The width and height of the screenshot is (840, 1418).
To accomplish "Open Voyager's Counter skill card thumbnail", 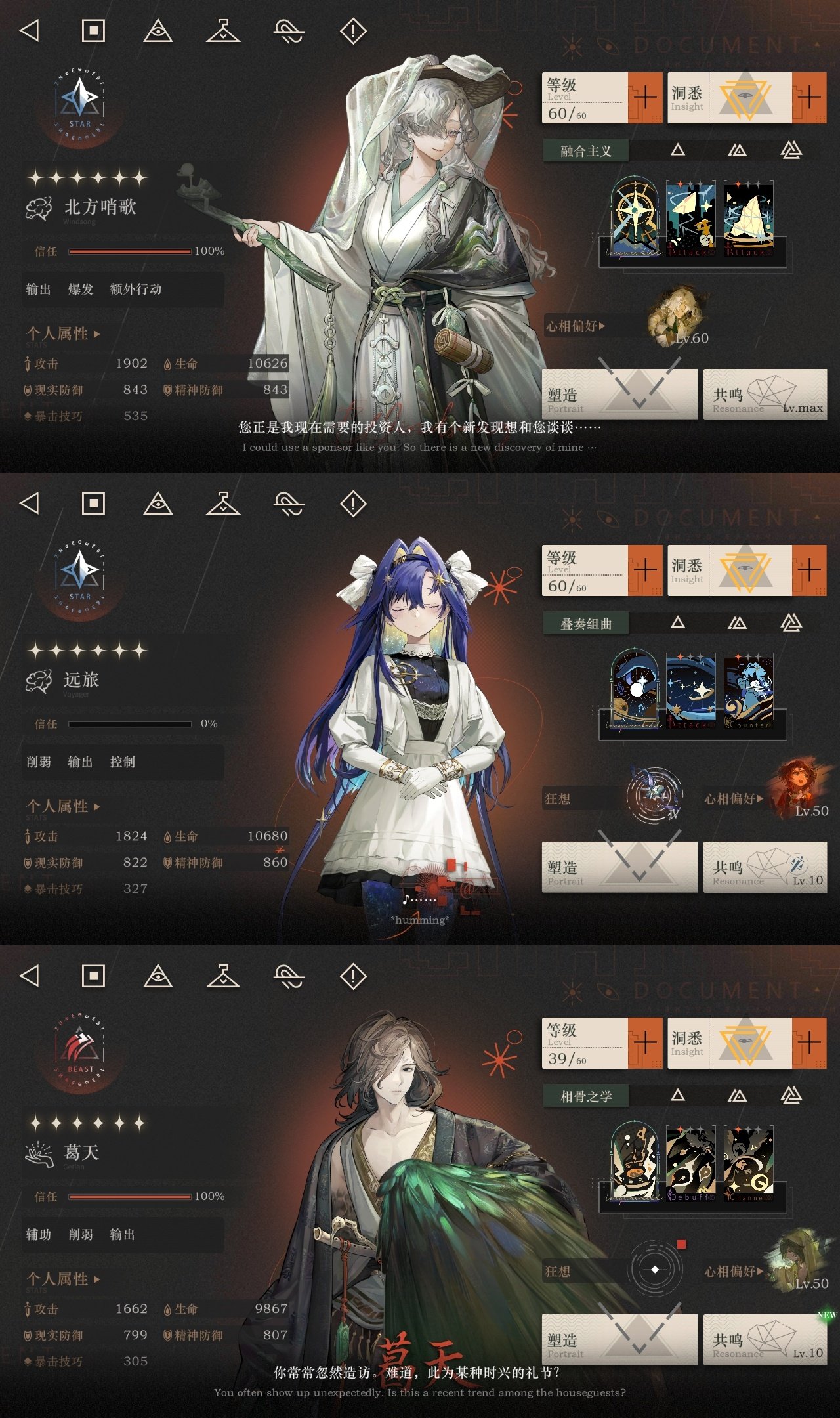I will point(749,691).
